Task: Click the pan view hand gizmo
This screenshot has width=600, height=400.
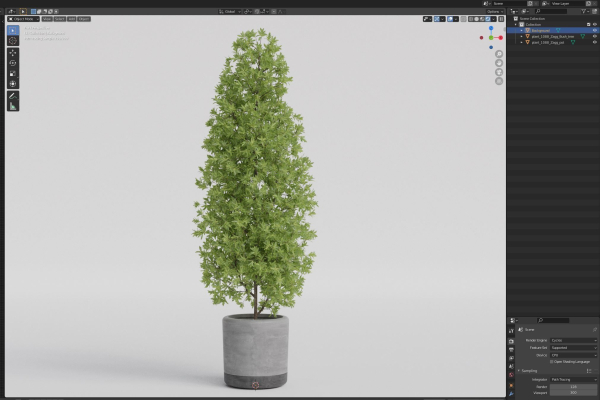Action: pos(499,63)
